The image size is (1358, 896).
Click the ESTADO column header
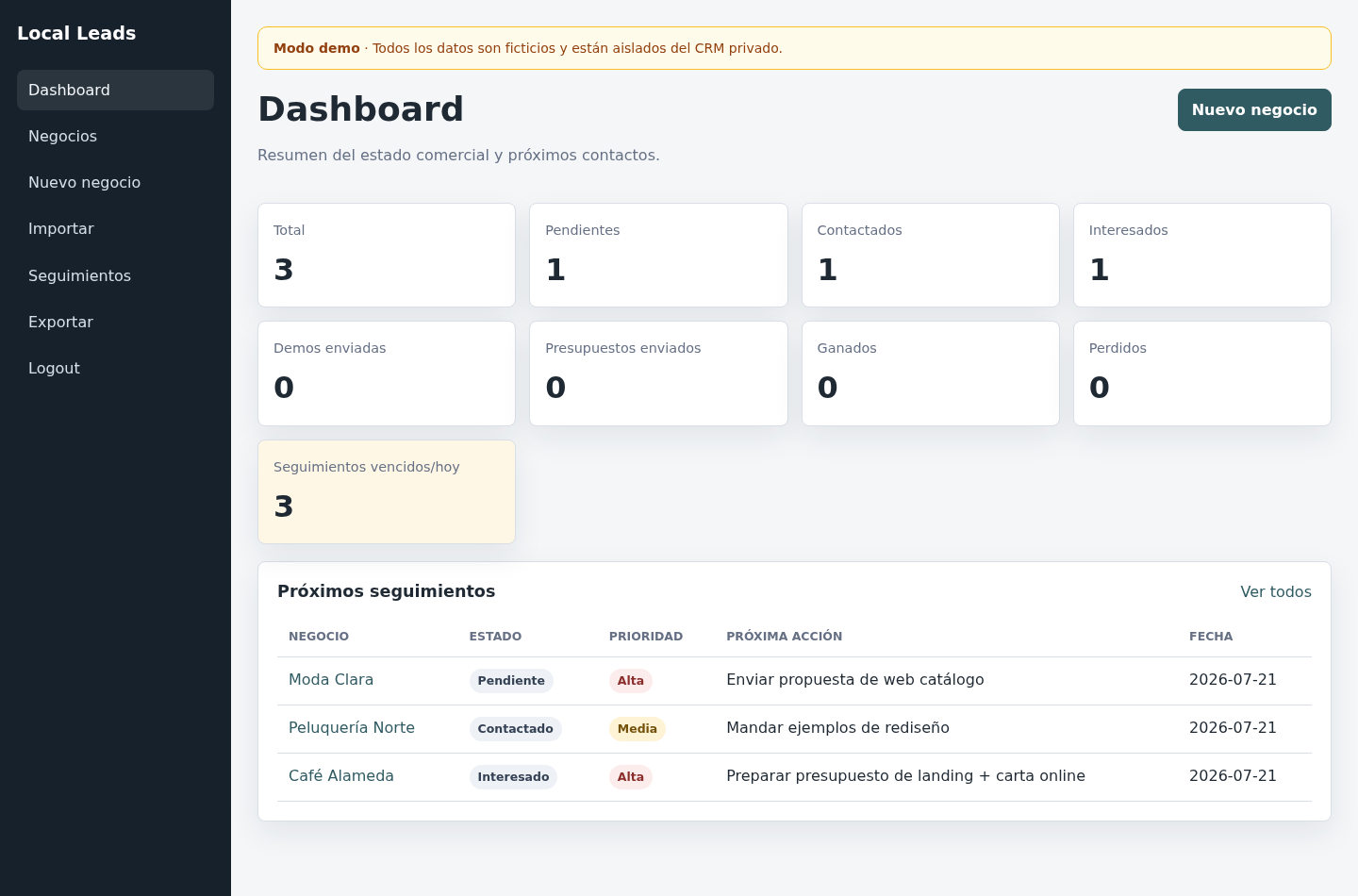[x=495, y=637]
